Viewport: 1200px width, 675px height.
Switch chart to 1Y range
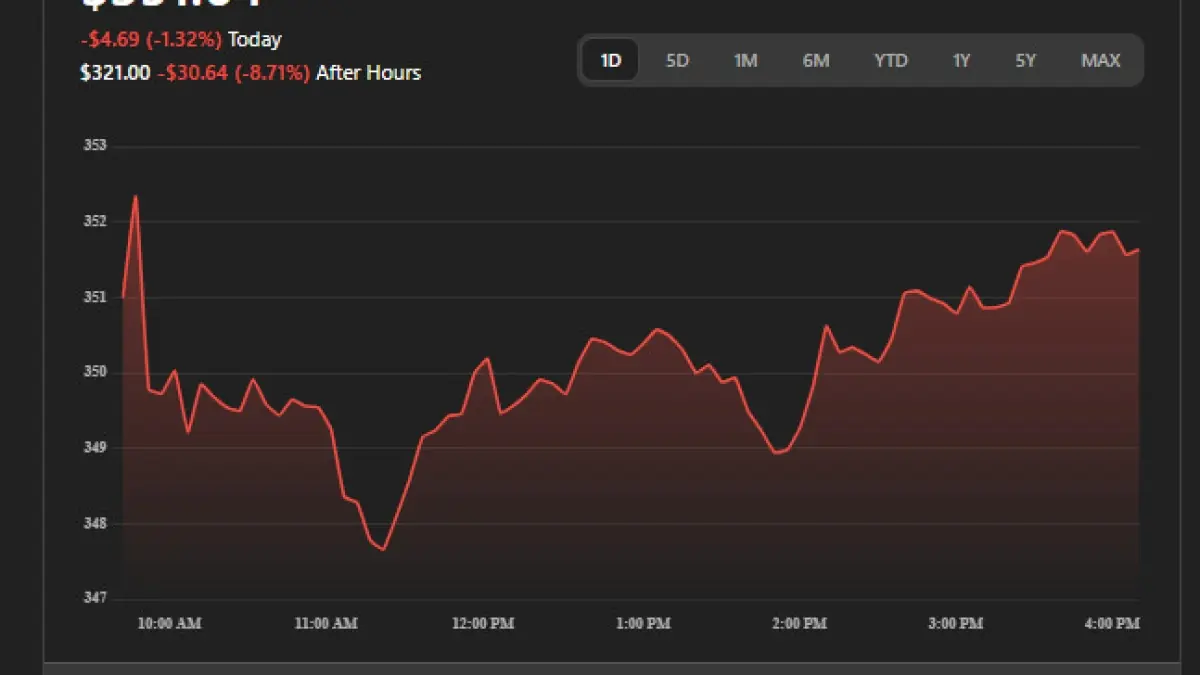[961, 61]
